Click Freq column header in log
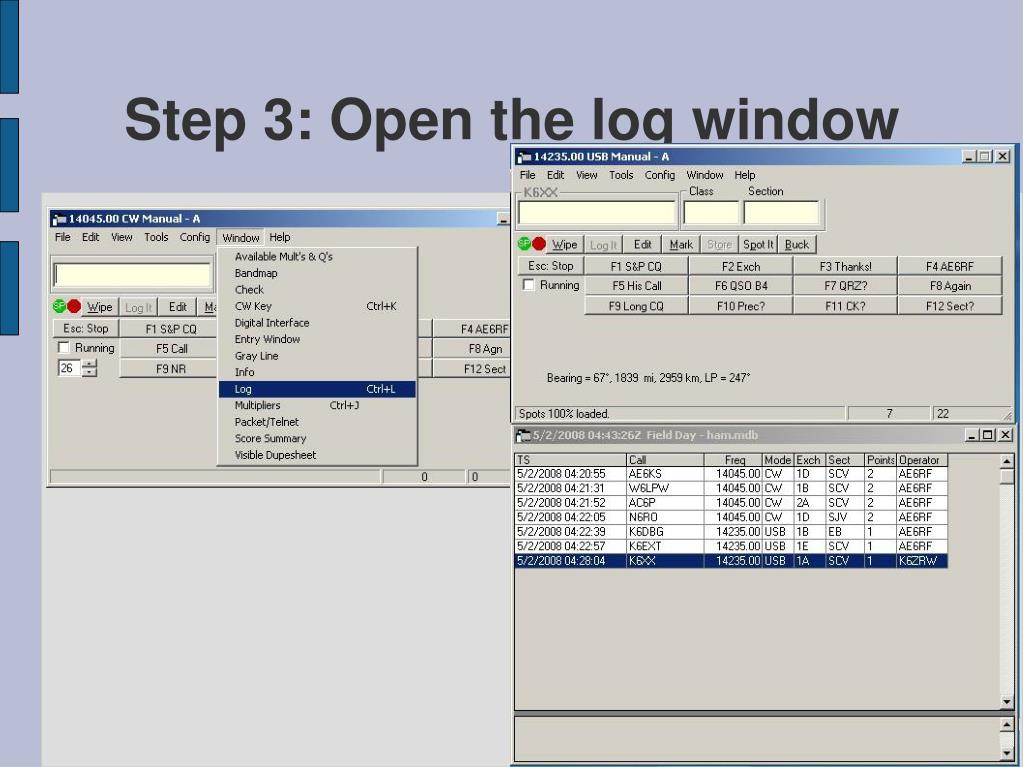Screen dimensions: 1023x767 pos(733,460)
